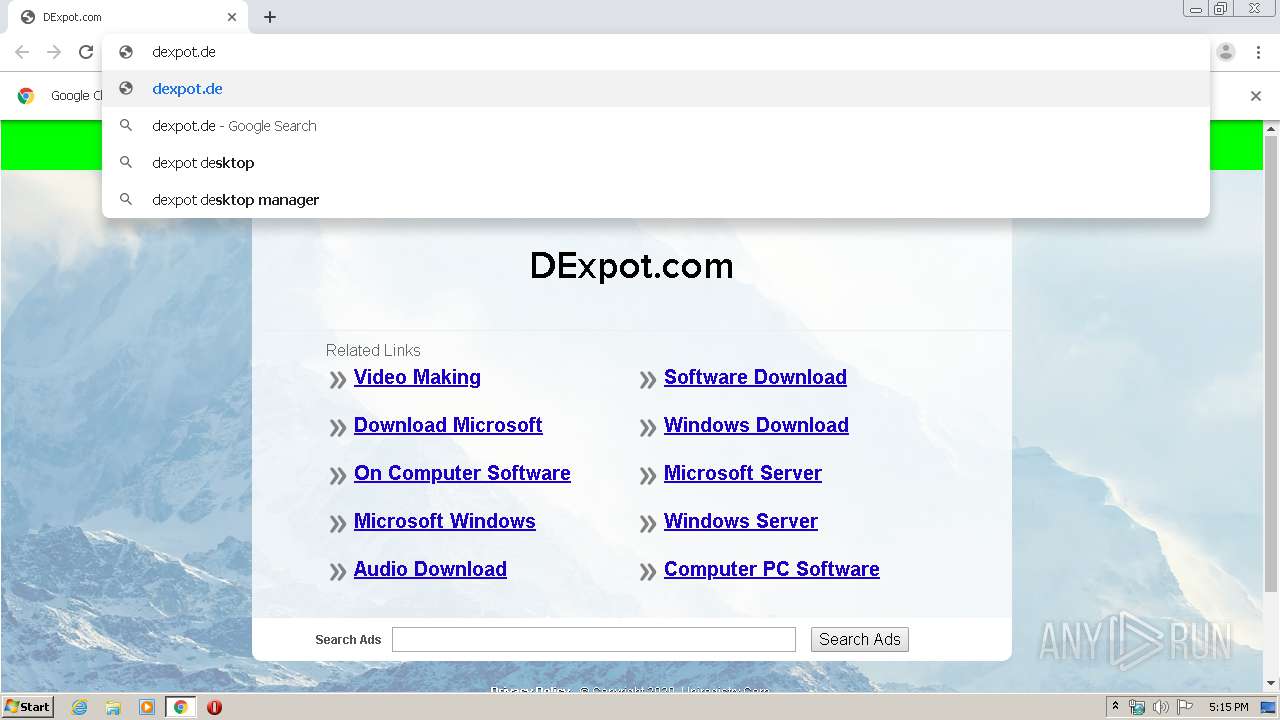This screenshot has width=1280, height=720.
Task: Click the address bar text dexpot.de
Action: 184,52
